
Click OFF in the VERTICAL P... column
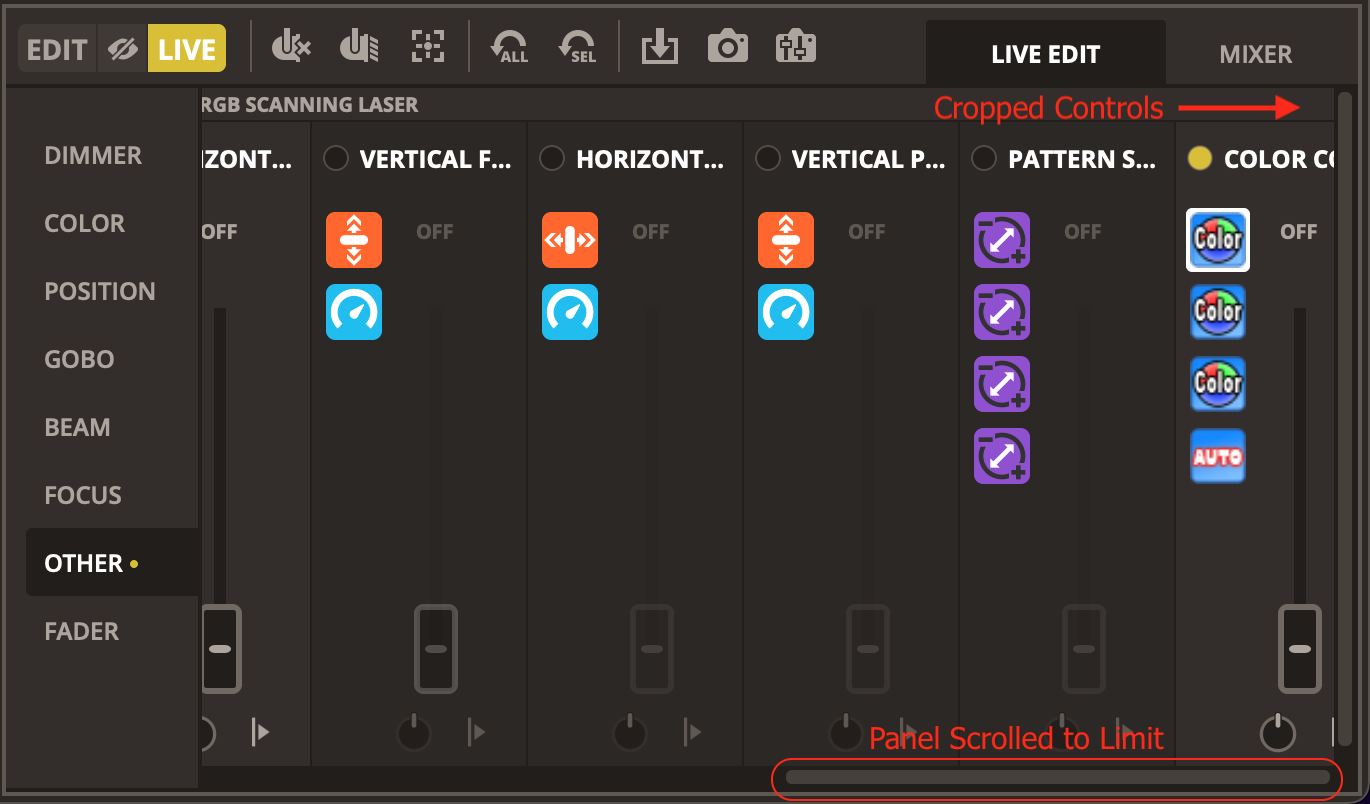click(x=867, y=232)
